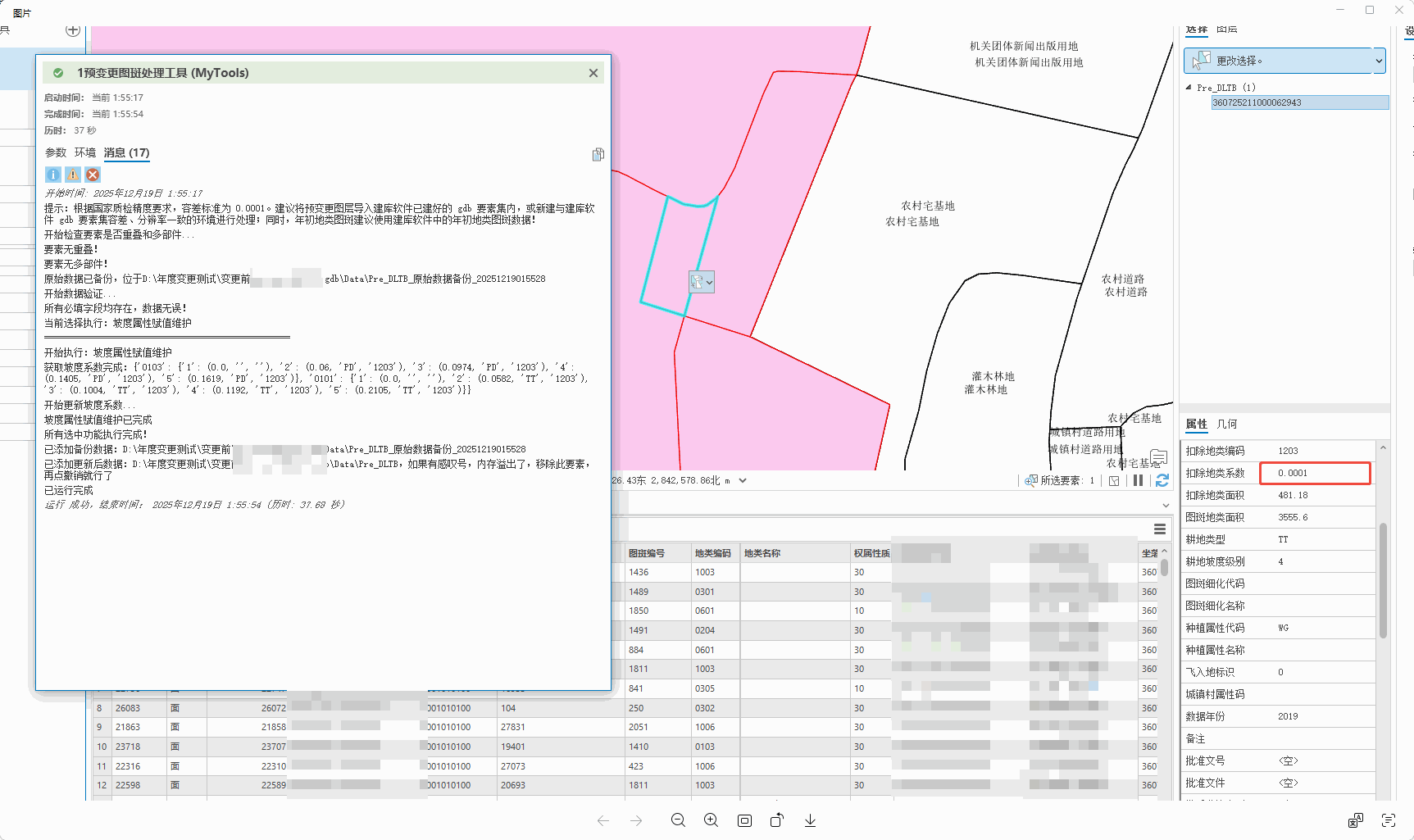Zoom in using the magnifier plus icon

pyautogui.click(x=711, y=820)
